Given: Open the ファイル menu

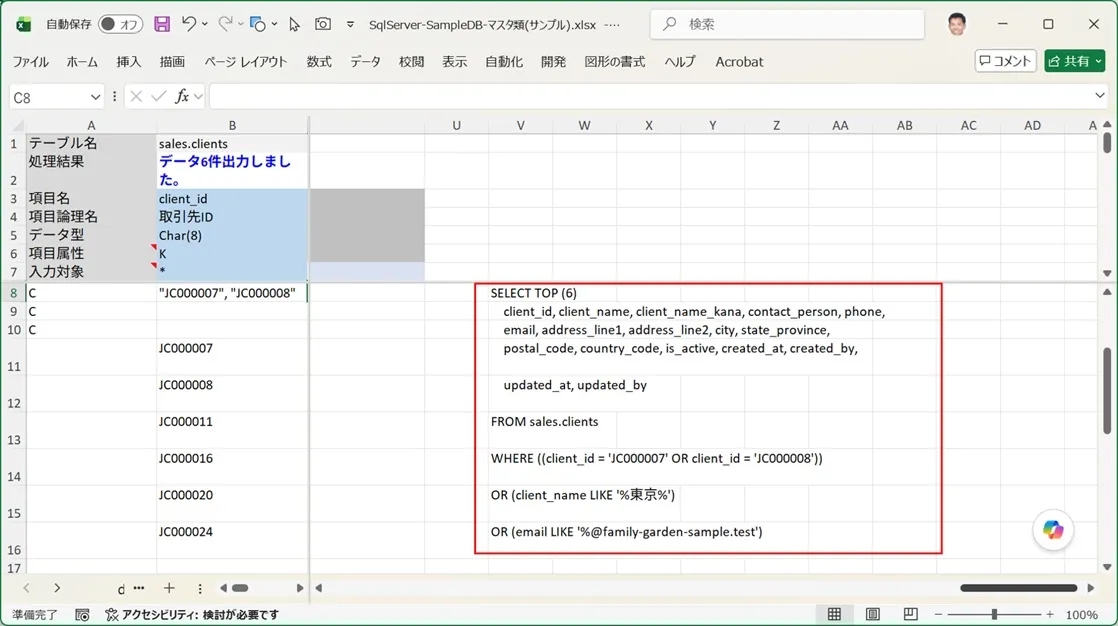Looking at the screenshot, I should [x=31, y=62].
